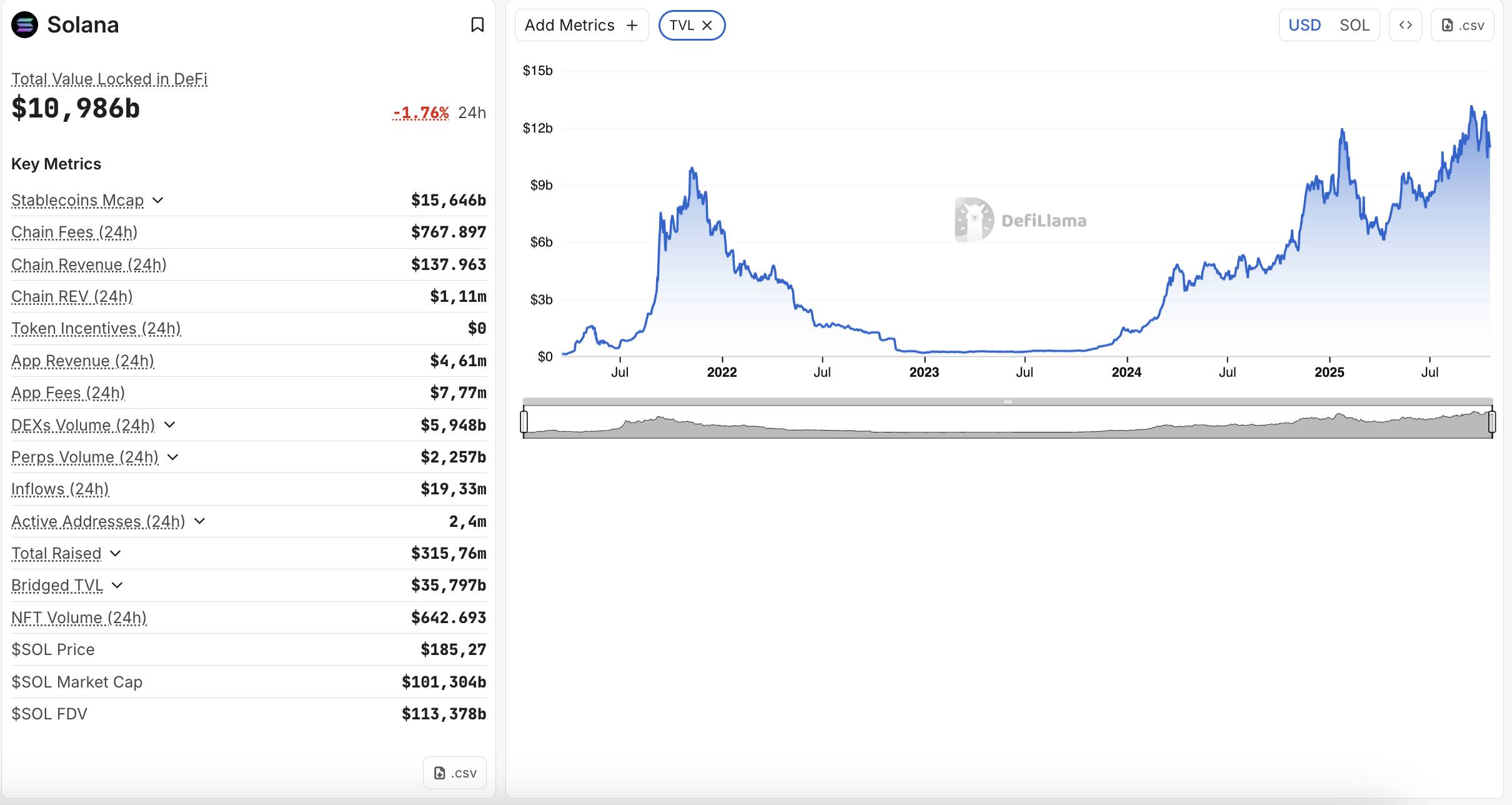Download chart data as .csv

1462,25
